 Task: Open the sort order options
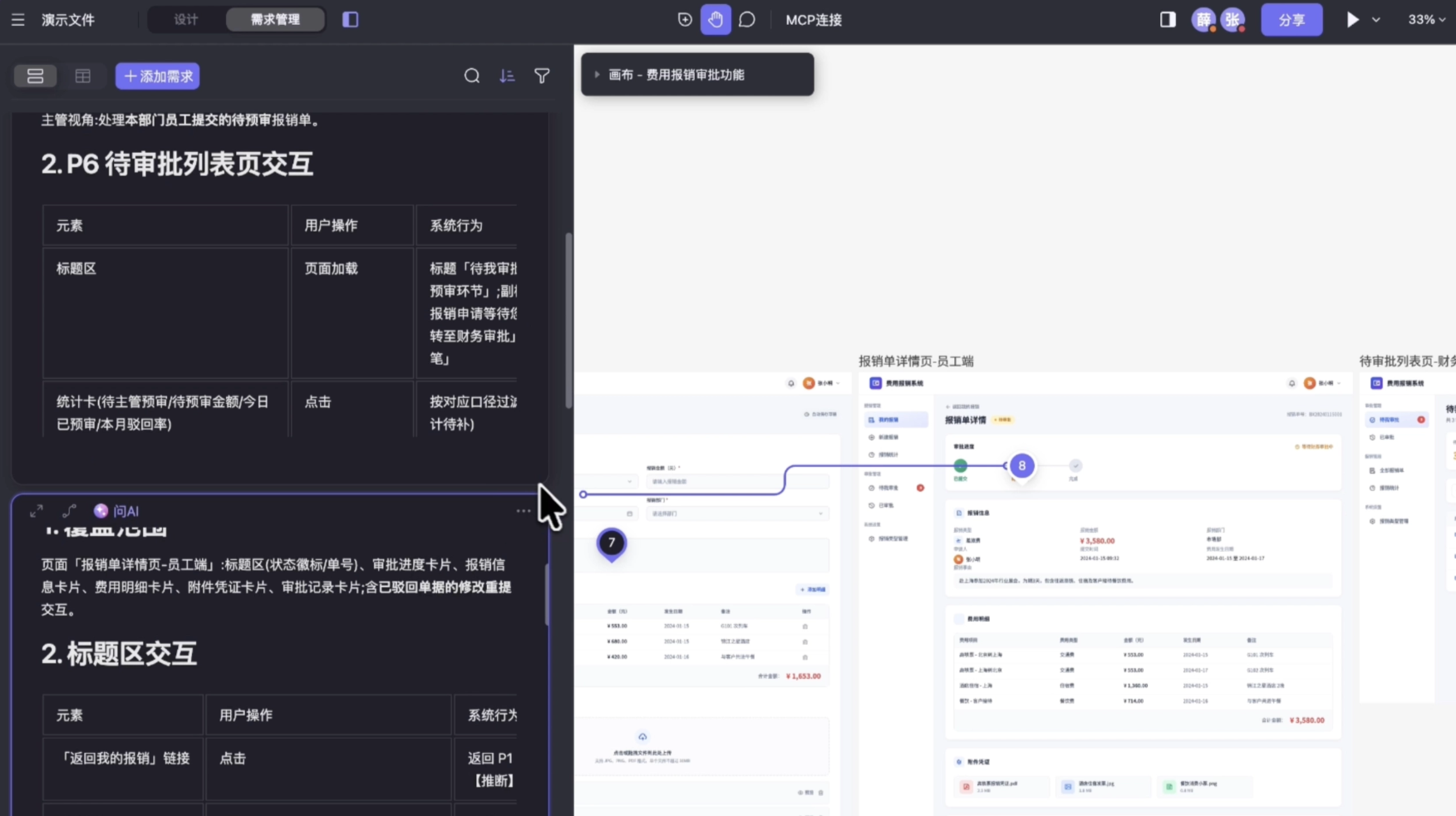point(507,76)
